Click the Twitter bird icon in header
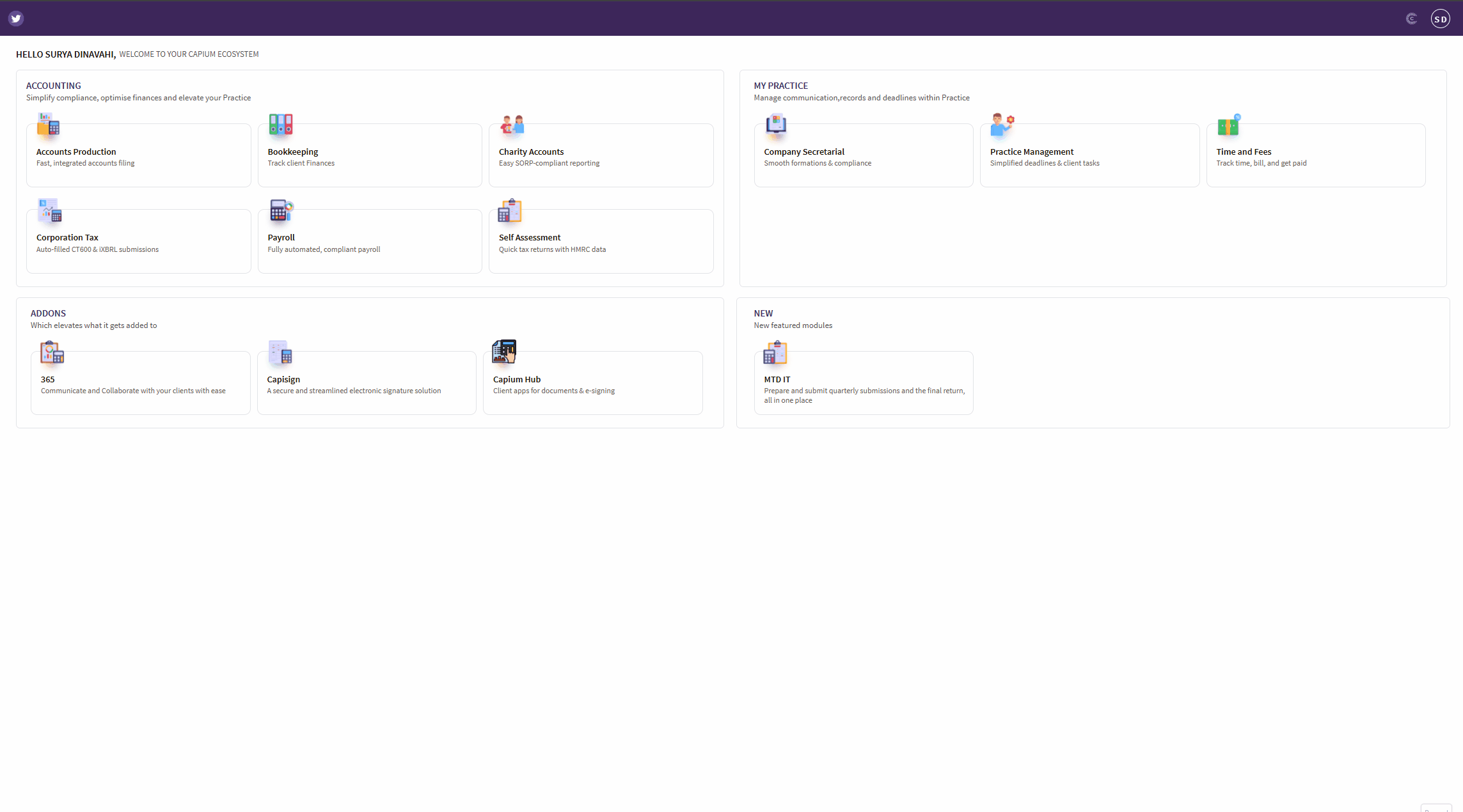This screenshot has width=1463, height=812. point(16,19)
